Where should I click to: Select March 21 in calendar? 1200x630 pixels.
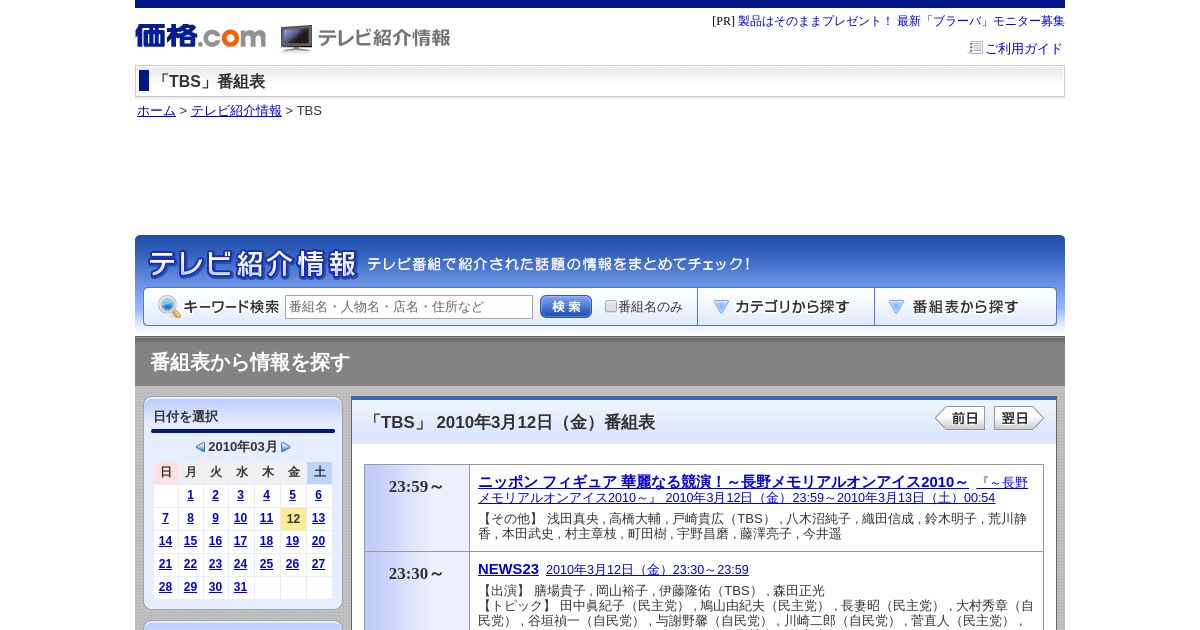(165, 564)
